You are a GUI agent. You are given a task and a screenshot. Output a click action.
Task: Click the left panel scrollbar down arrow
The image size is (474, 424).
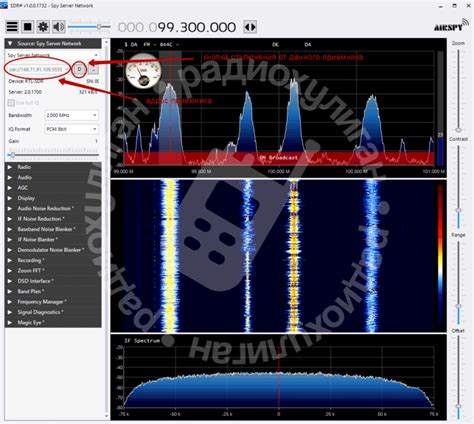click(x=106, y=416)
